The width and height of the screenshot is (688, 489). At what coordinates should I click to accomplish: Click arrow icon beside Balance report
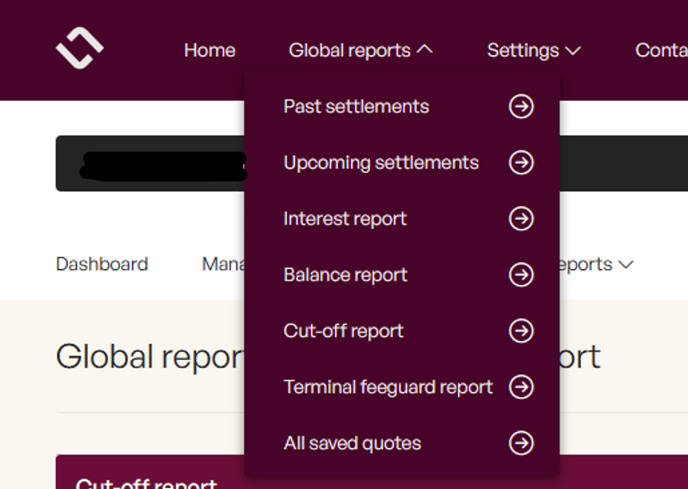point(521,275)
